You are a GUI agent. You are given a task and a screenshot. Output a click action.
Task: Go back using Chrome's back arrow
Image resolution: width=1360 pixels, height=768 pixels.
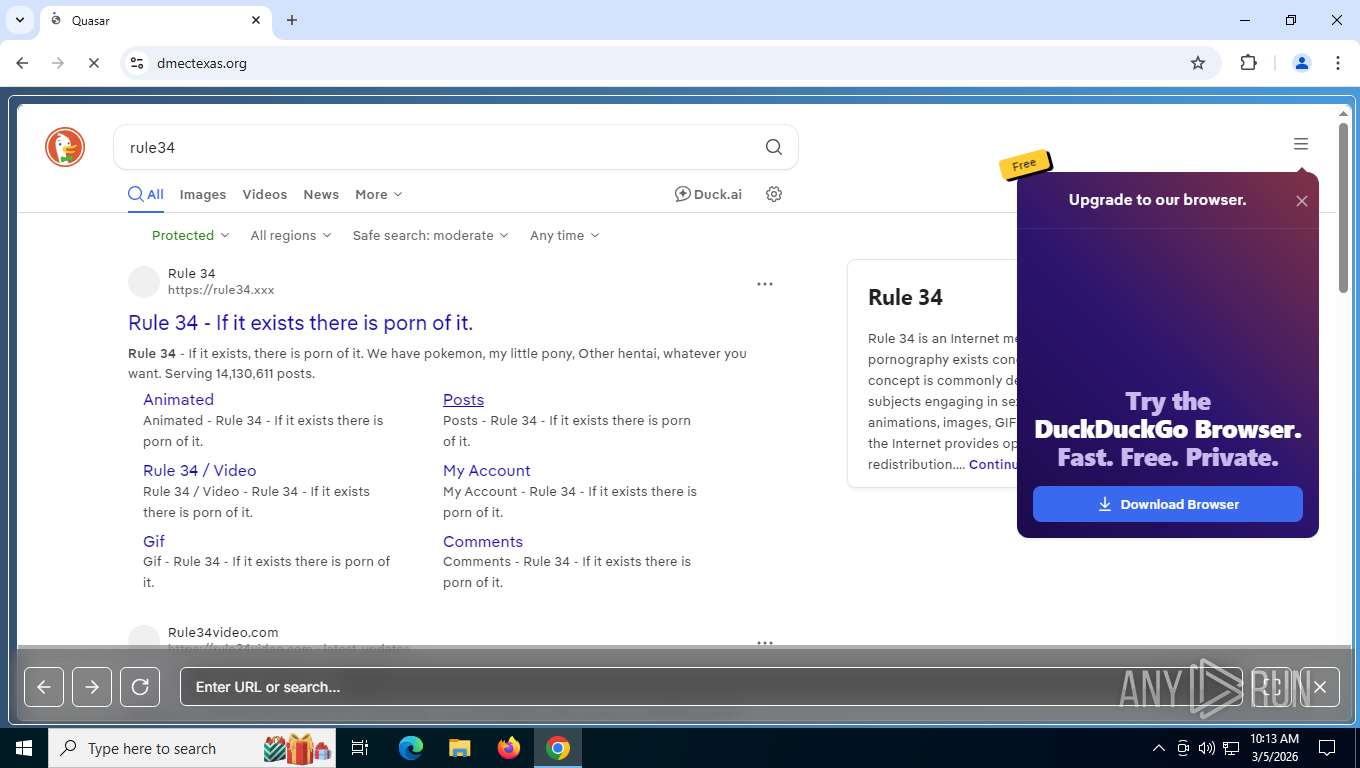coord(22,63)
